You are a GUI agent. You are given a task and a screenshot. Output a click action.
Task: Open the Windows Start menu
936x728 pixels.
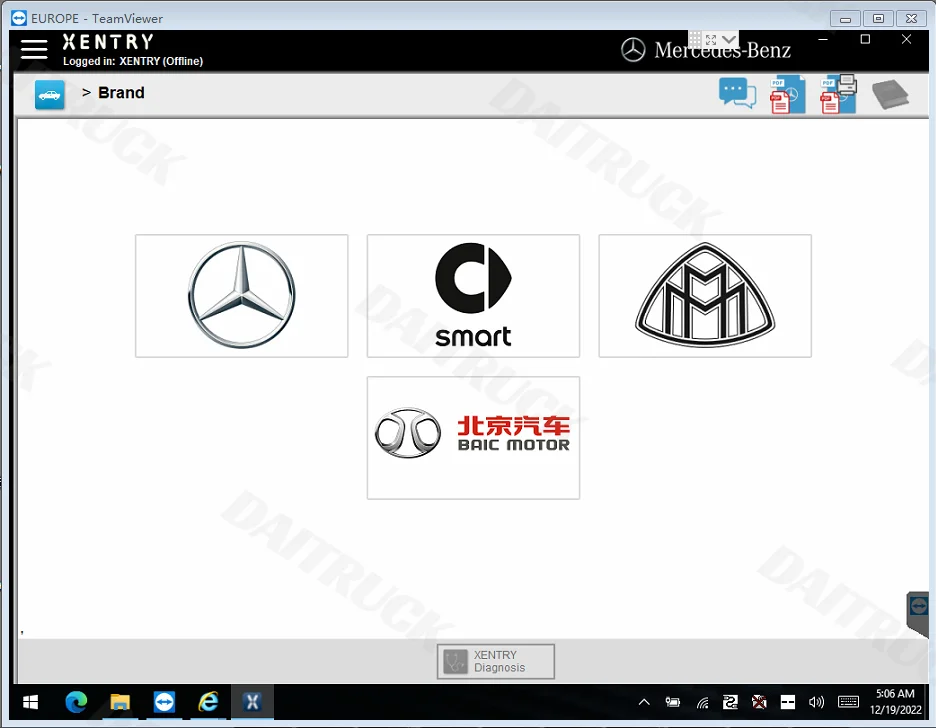pyautogui.click(x=30, y=702)
